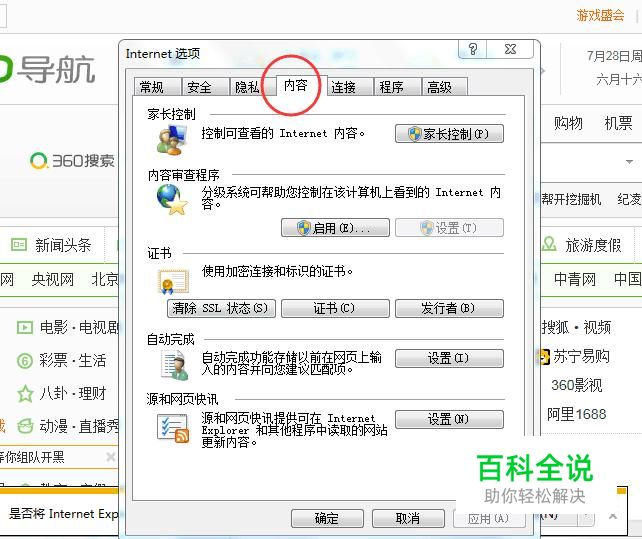Open feeds 设置(N) button

(449, 419)
